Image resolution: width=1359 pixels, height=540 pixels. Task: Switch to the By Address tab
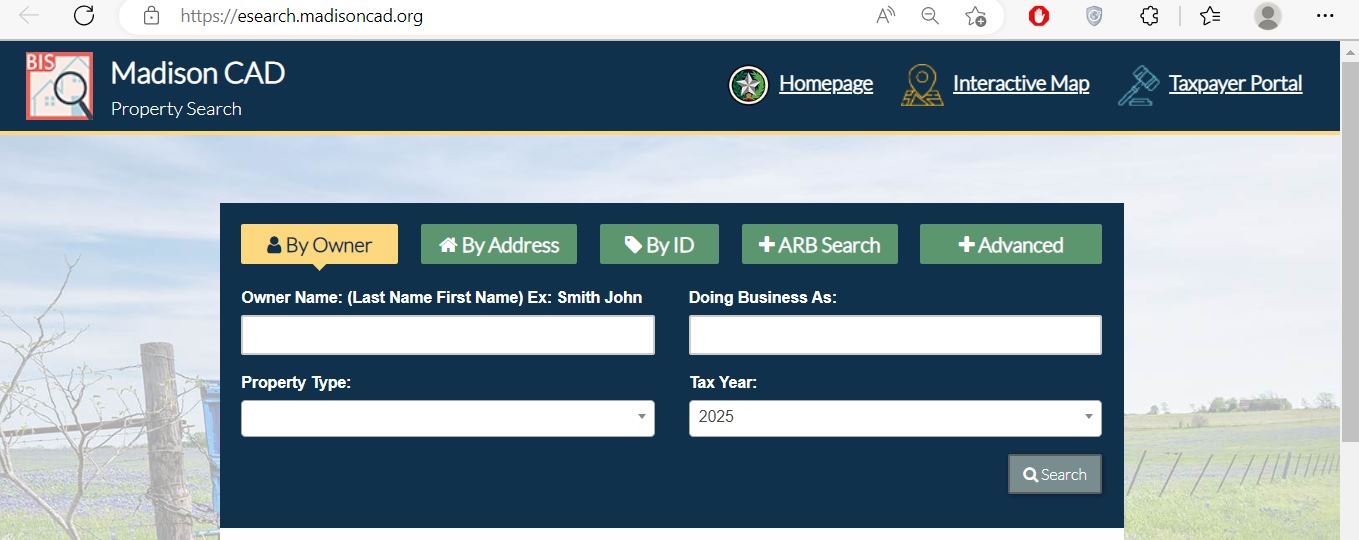pyautogui.click(x=499, y=245)
